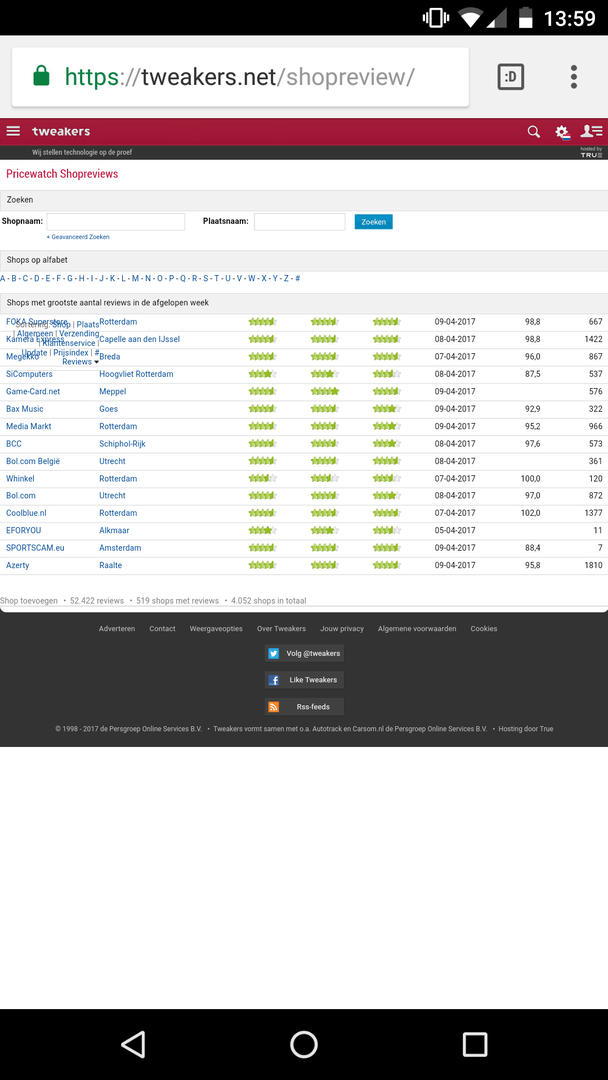
Task: Open the user profile icon
Action: pos(591,131)
